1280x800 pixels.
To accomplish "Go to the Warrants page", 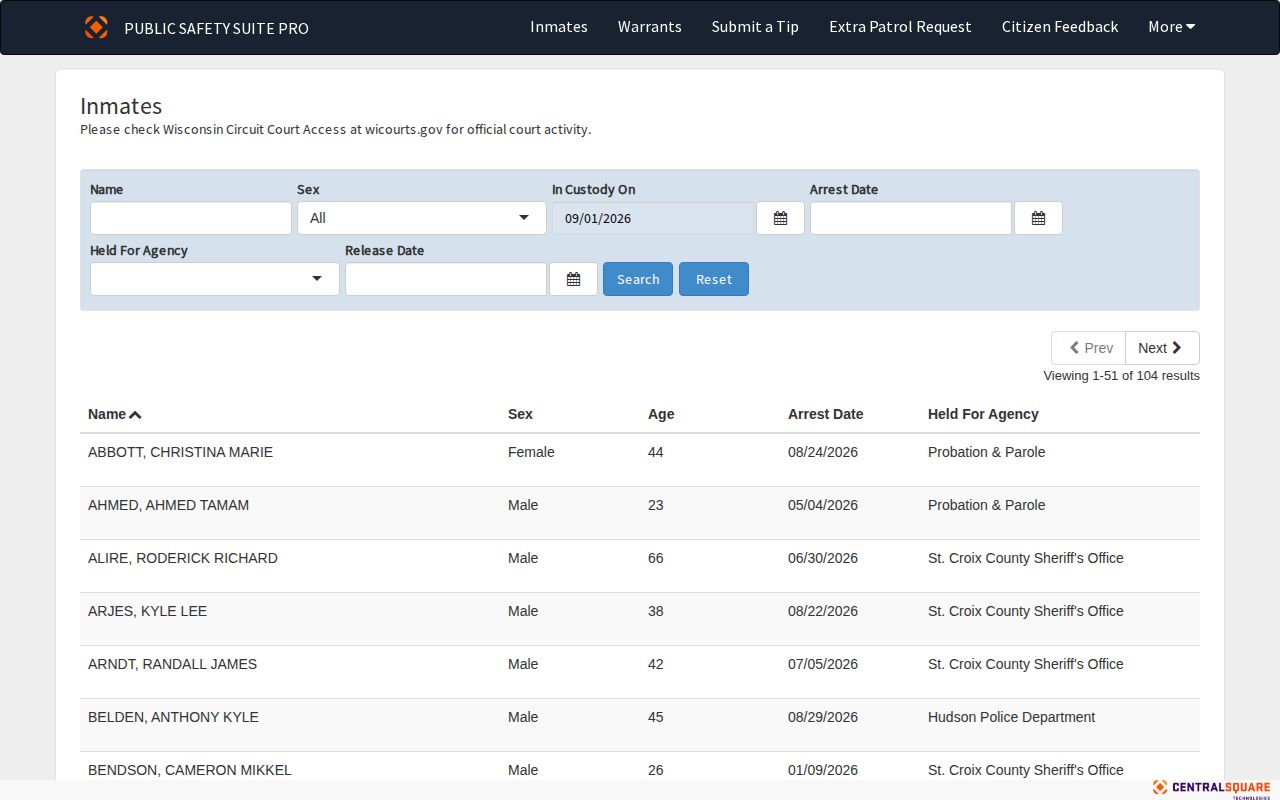I will coord(650,27).
